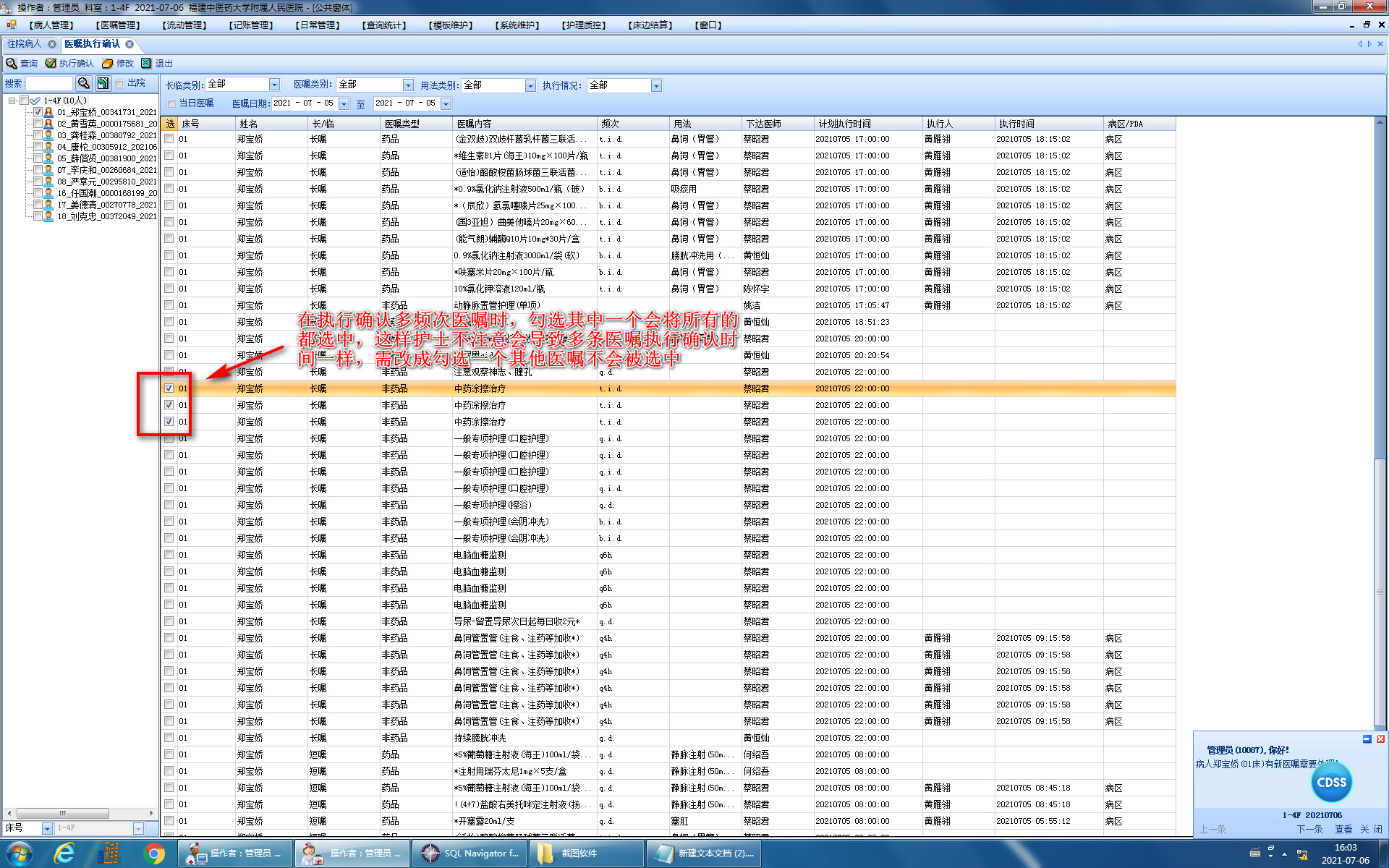Click the green refresh icon beside search

103,84
